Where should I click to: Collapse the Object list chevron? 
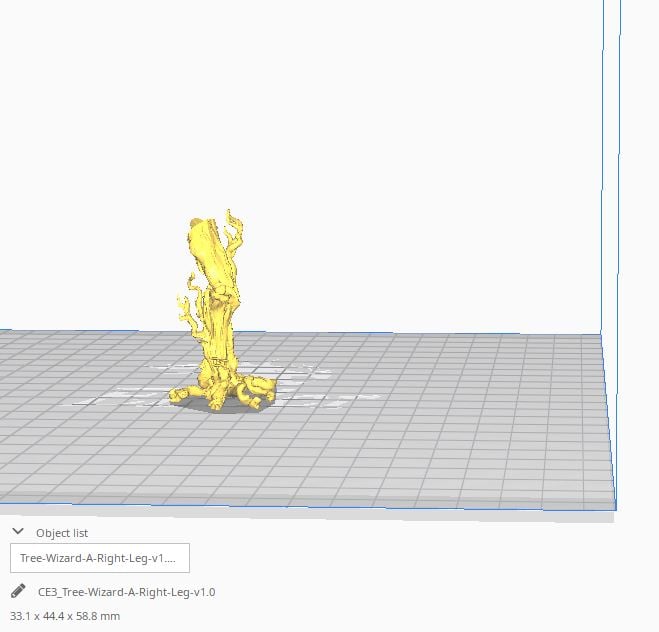click(x=18, y=532)
